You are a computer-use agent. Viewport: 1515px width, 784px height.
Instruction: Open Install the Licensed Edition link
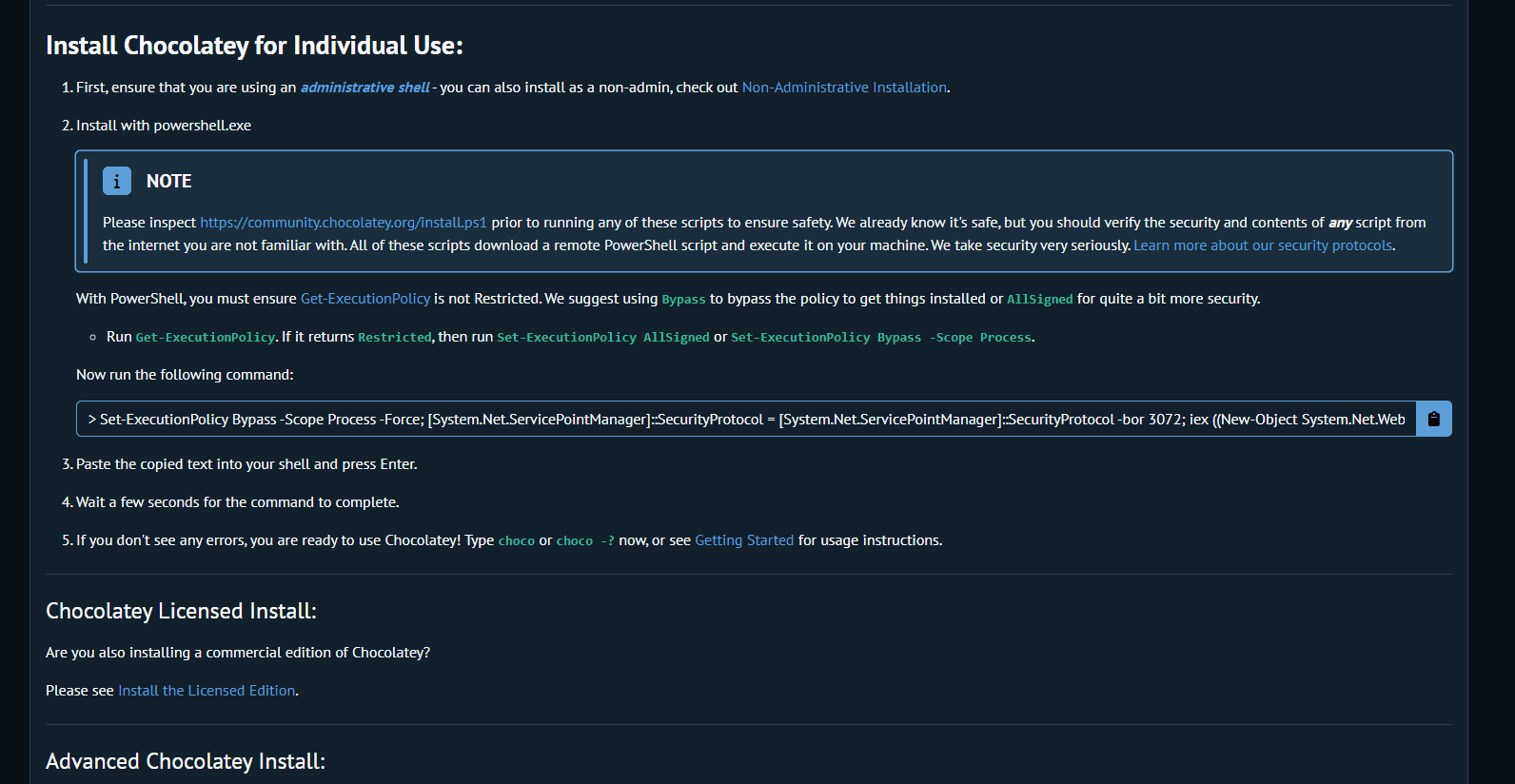(x=207, y=691)
